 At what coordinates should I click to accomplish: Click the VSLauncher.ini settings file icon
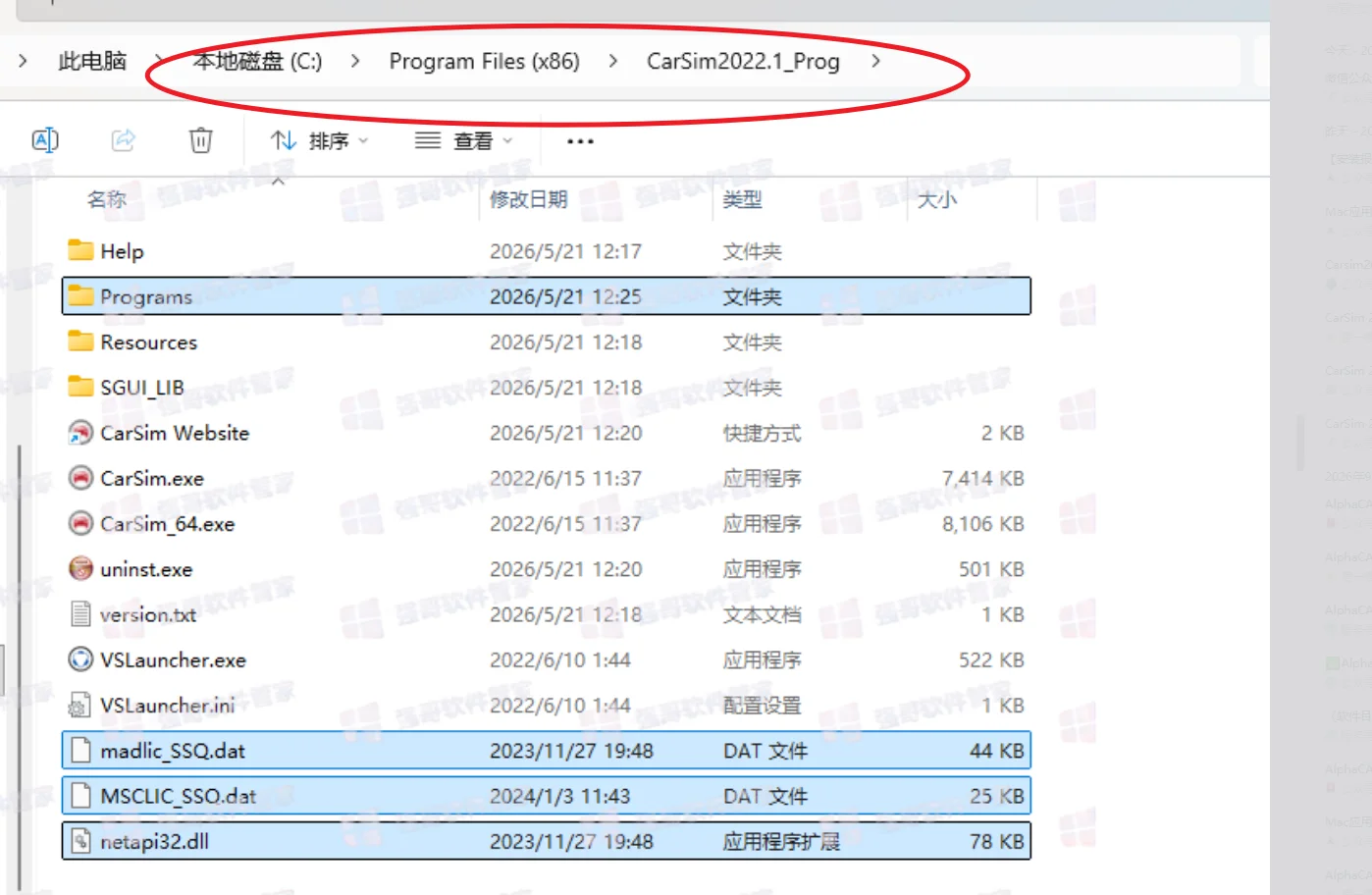point(80,705)
